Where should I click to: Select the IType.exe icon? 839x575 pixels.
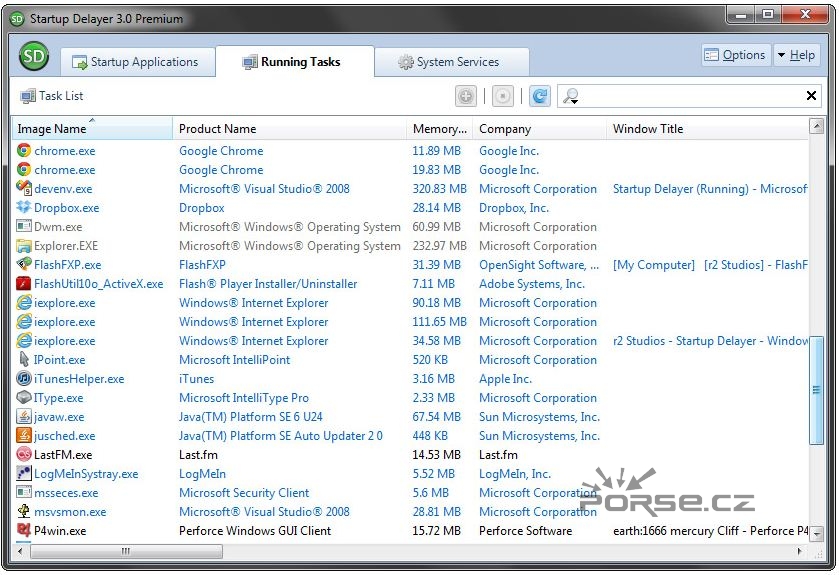24,397
